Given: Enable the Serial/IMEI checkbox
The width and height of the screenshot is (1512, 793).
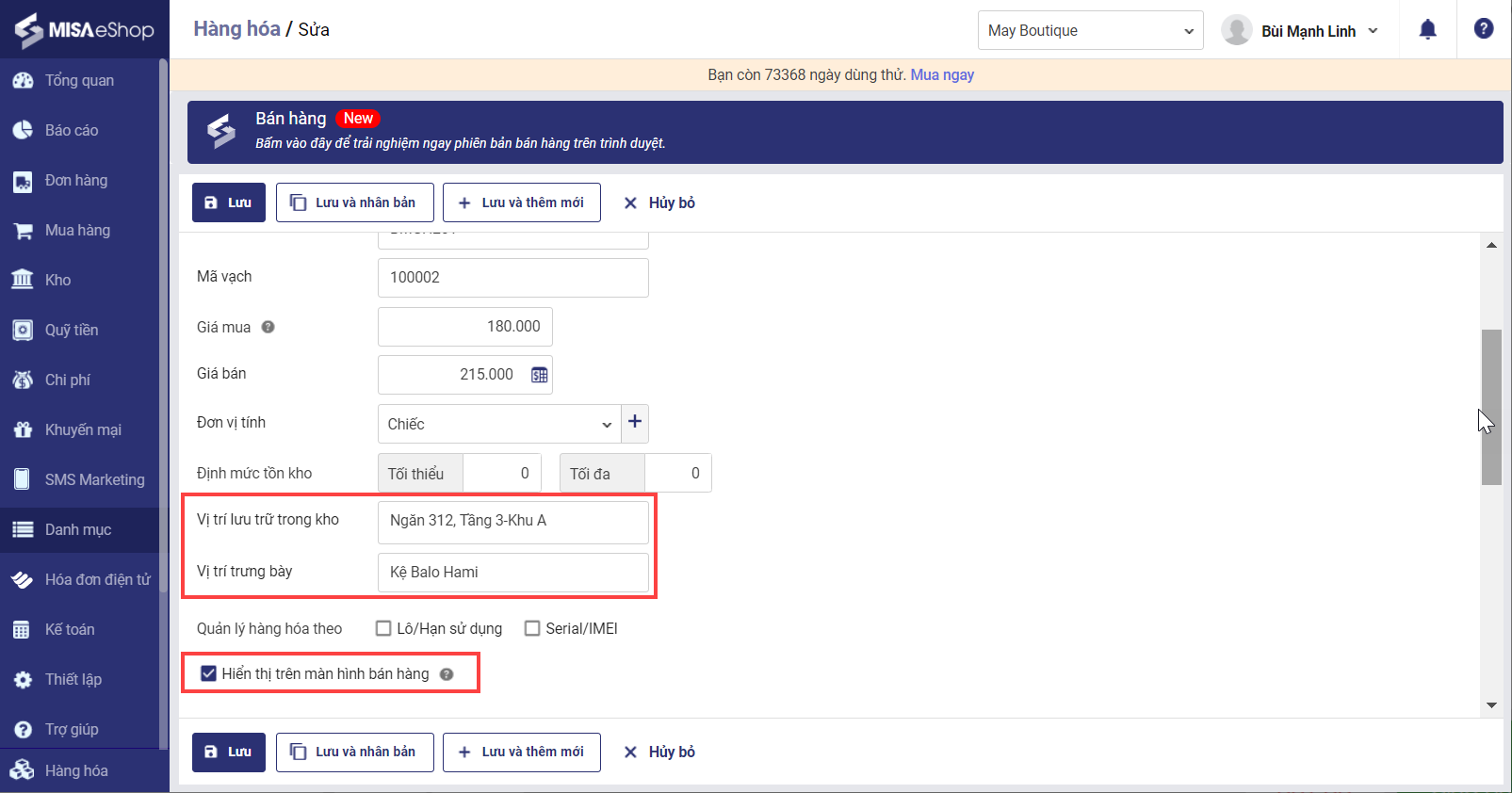Looking at the screenshot, I should point(532,628).
